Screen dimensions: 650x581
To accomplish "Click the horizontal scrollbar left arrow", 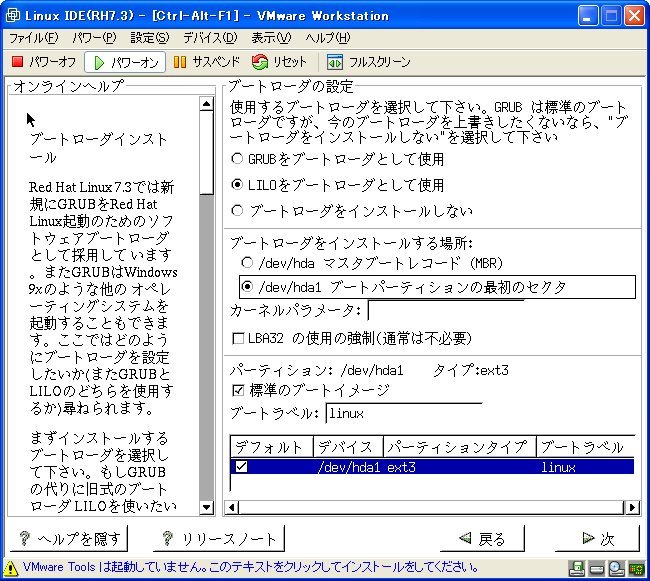I will pos(232,507).
